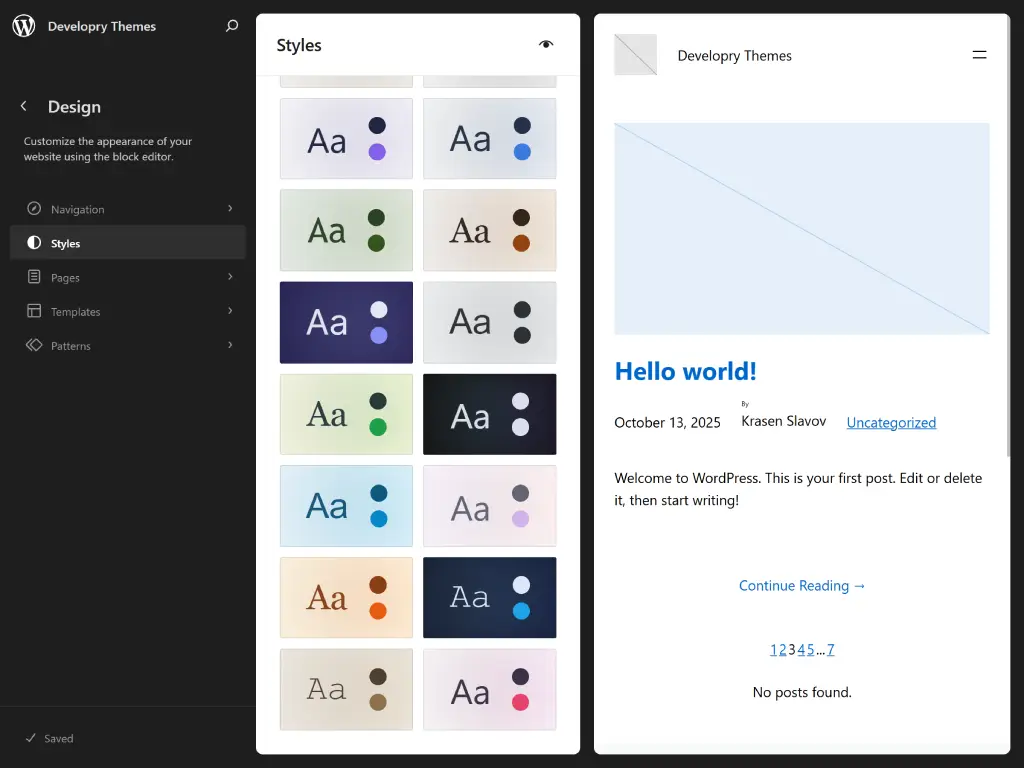This screenshot has height=768, width=1024.
Task: Click the Uncategorized category link
Action: point(891,423)
